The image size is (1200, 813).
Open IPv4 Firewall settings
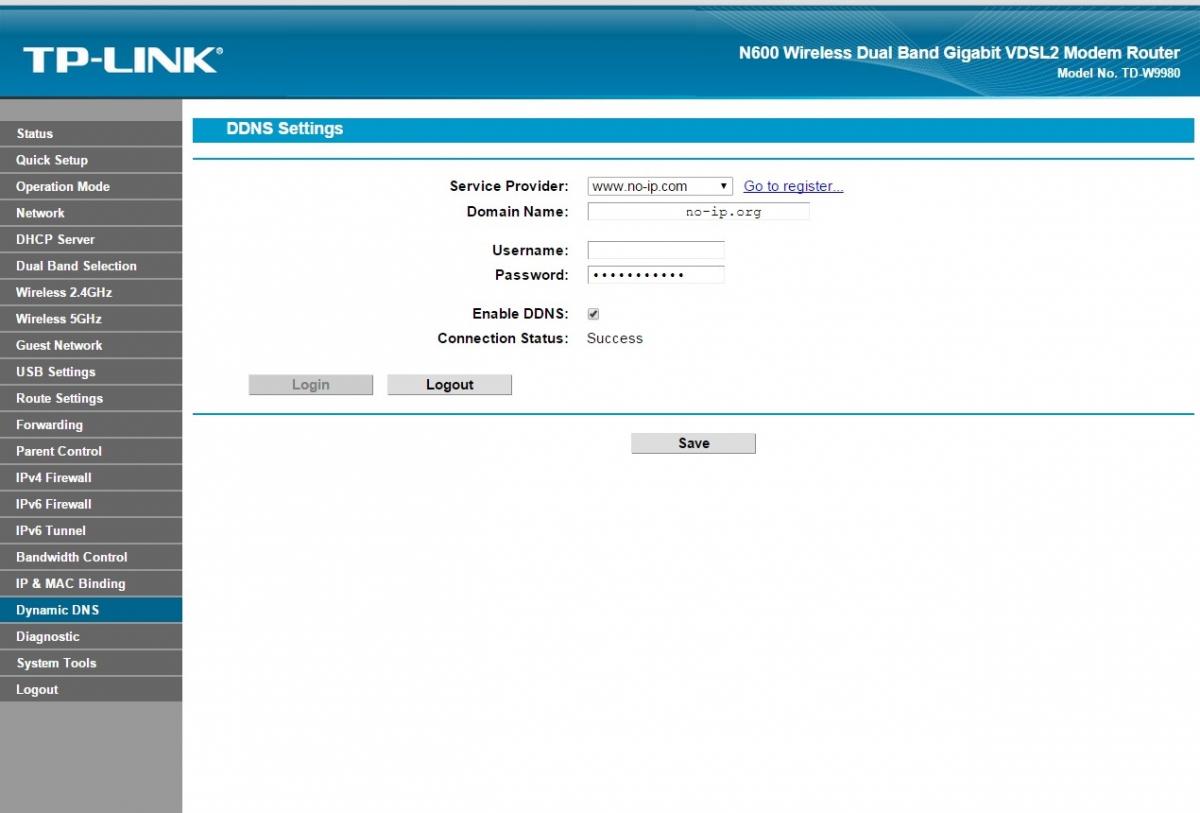(x=91, y=478)
